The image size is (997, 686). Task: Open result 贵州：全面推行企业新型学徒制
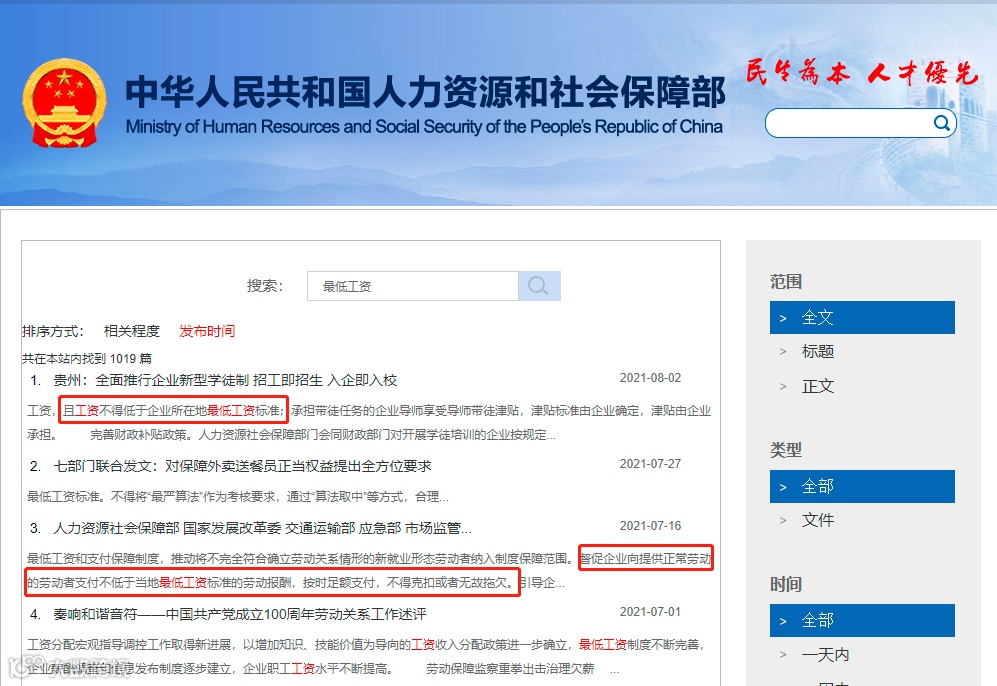point(225,380)
